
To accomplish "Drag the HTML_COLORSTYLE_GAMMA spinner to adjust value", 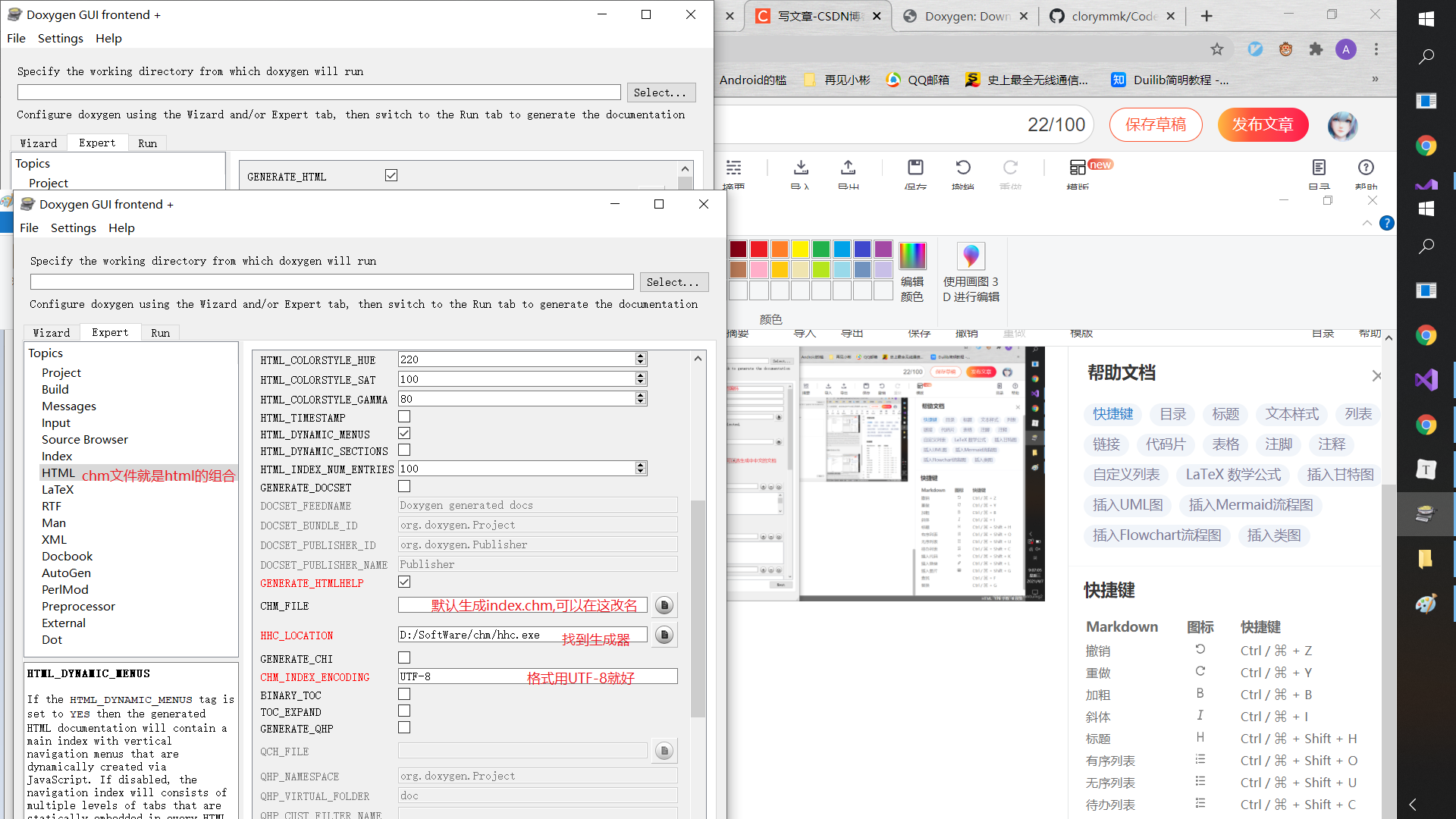I will 640,398.
